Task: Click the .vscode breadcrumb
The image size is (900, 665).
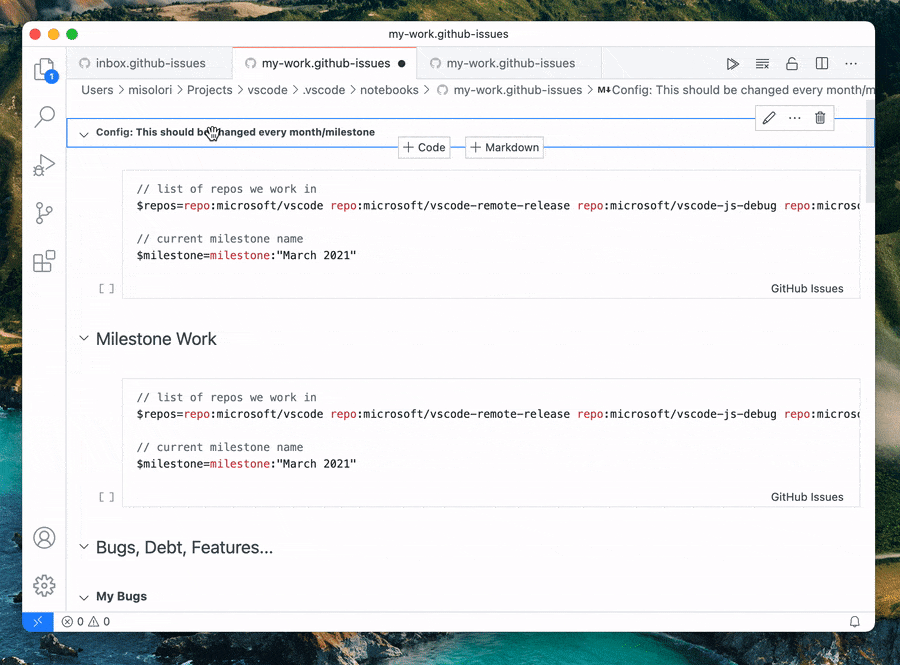Action: 324,90
